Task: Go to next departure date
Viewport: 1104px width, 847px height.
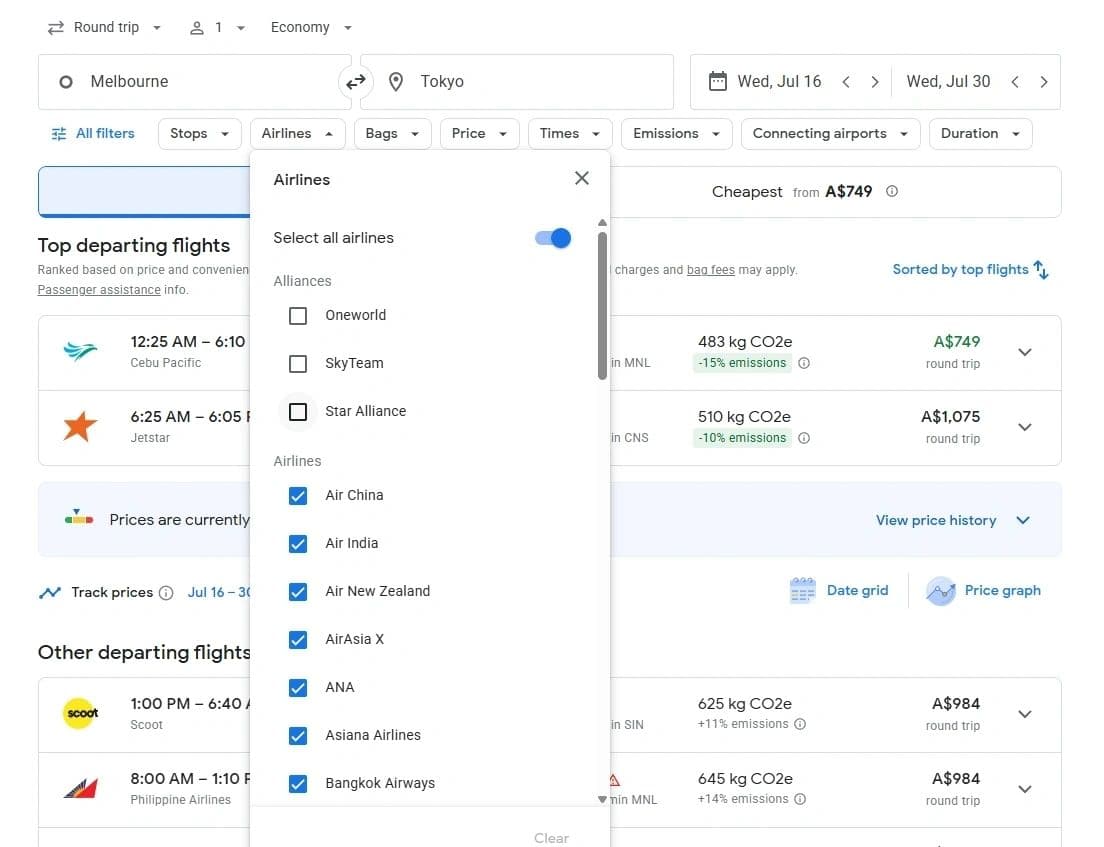Action: [874, 82]
